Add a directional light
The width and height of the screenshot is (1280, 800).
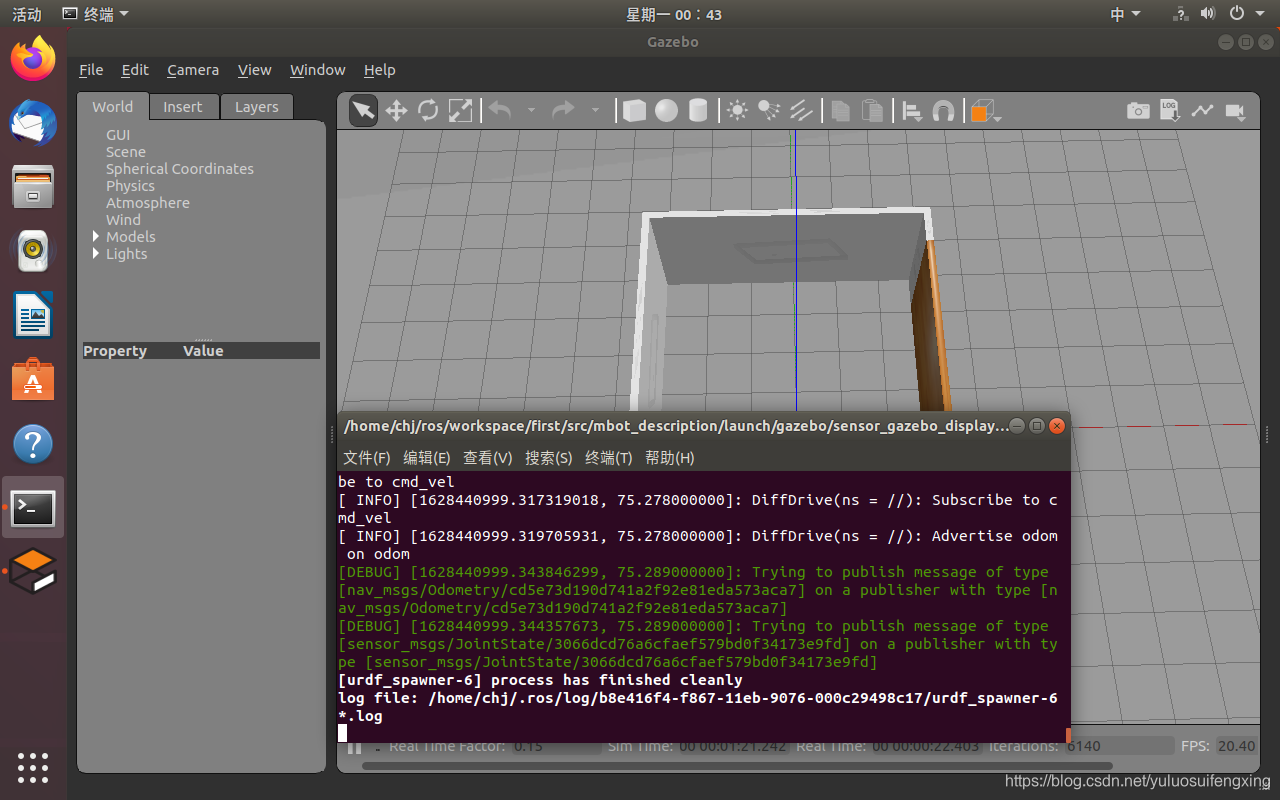[x=801, y=110]
